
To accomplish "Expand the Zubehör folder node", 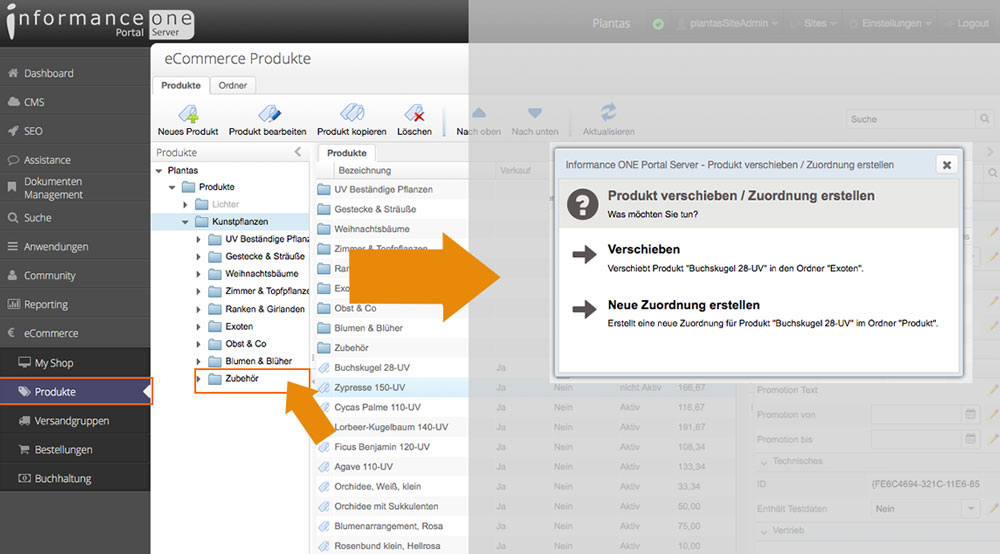I will pyautogui.click(x=198, y=378).
